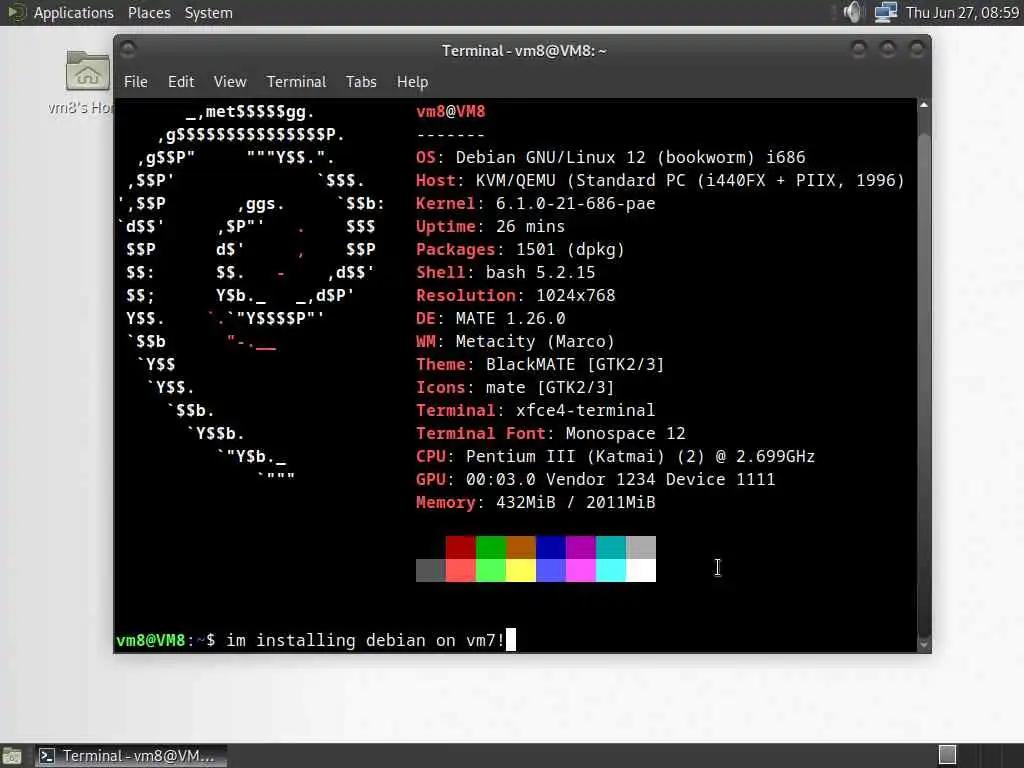Screen dimensions: 1024x768
Task: Click the network connection icon in panel
Action: tap(886, 12)
